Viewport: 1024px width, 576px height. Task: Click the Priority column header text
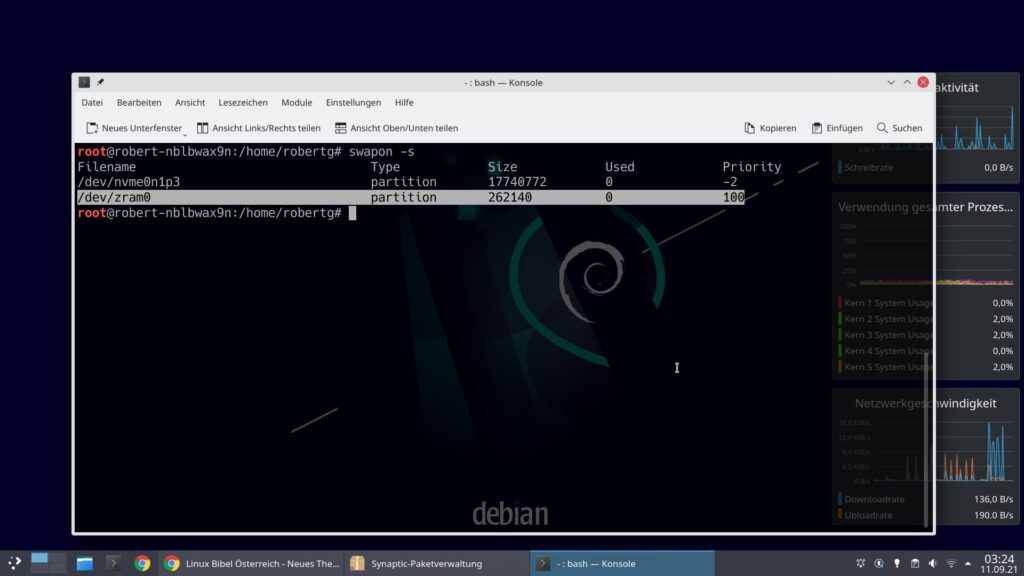[x=752, y=167]
